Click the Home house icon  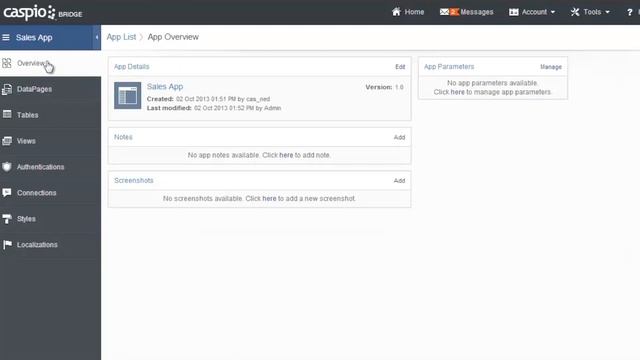[396, 11]
